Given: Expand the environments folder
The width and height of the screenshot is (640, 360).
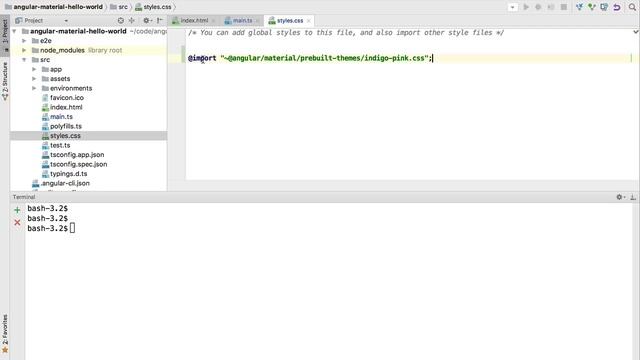Looking at the screenshot, I should 34,88.
